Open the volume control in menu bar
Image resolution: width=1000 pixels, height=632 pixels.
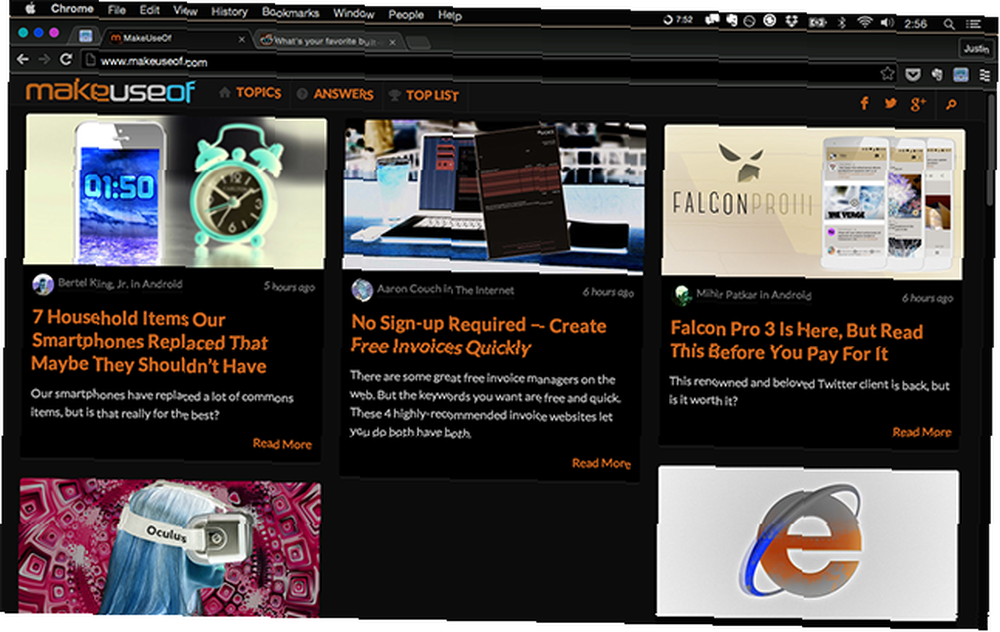[887, 23]
